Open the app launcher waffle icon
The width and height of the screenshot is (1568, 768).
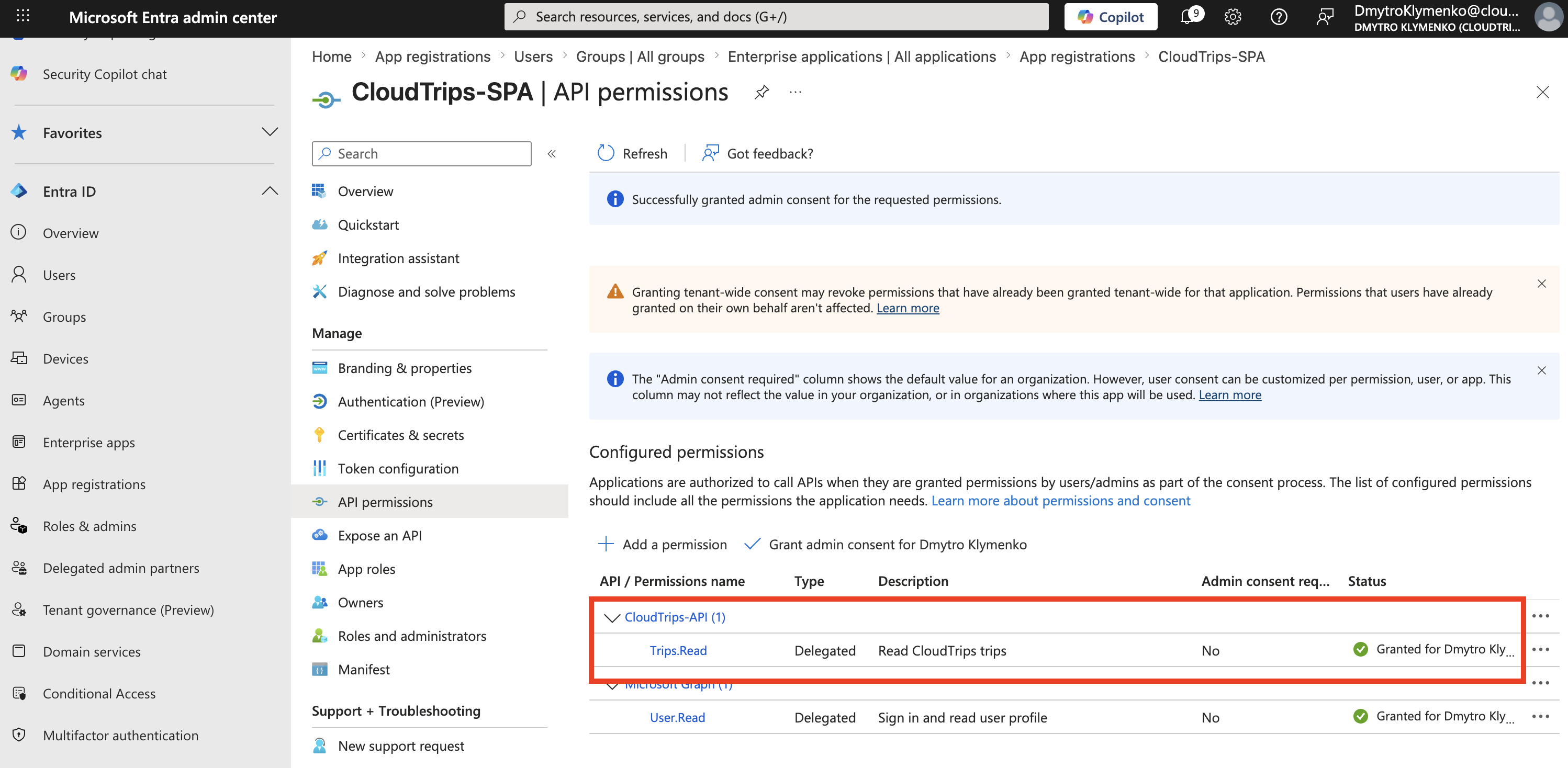point(23,16)
